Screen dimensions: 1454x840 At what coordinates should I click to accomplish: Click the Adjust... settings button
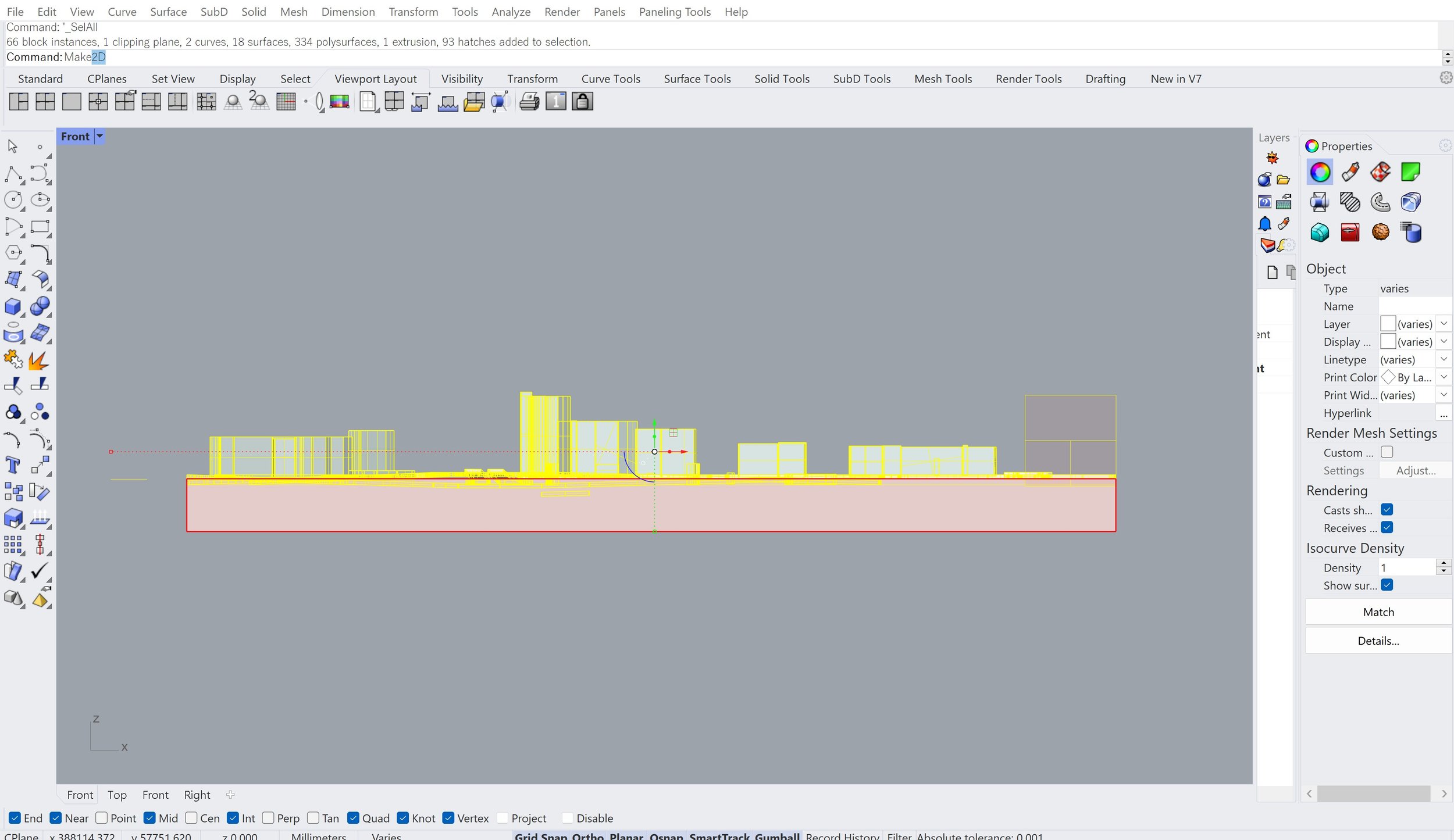point(1416,470)
